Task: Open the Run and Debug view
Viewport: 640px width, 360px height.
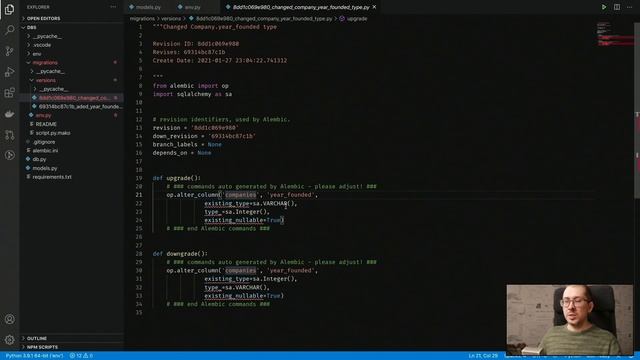Action: [9, 72]
